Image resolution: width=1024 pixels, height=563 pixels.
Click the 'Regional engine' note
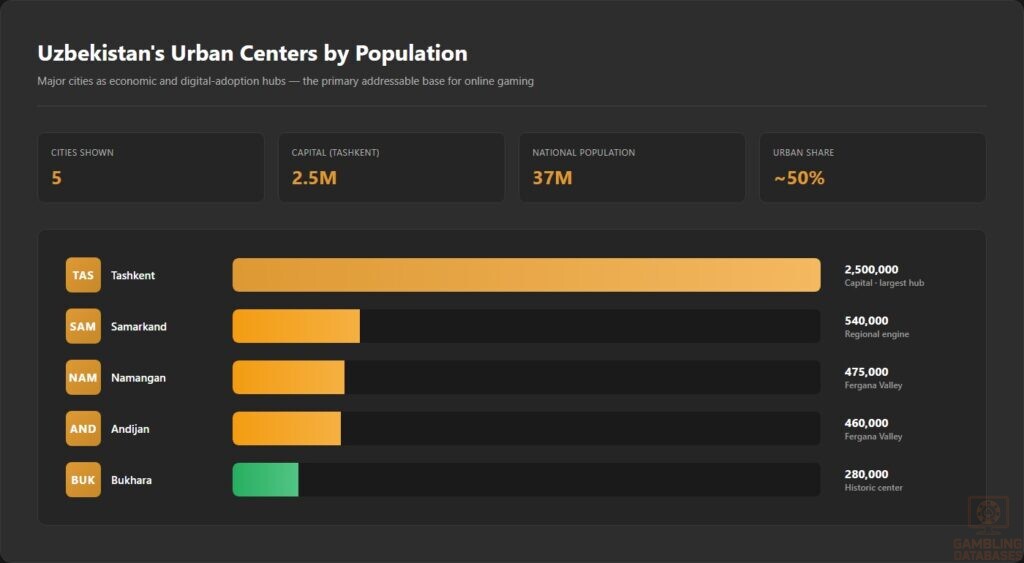click(x=876, y=334)
